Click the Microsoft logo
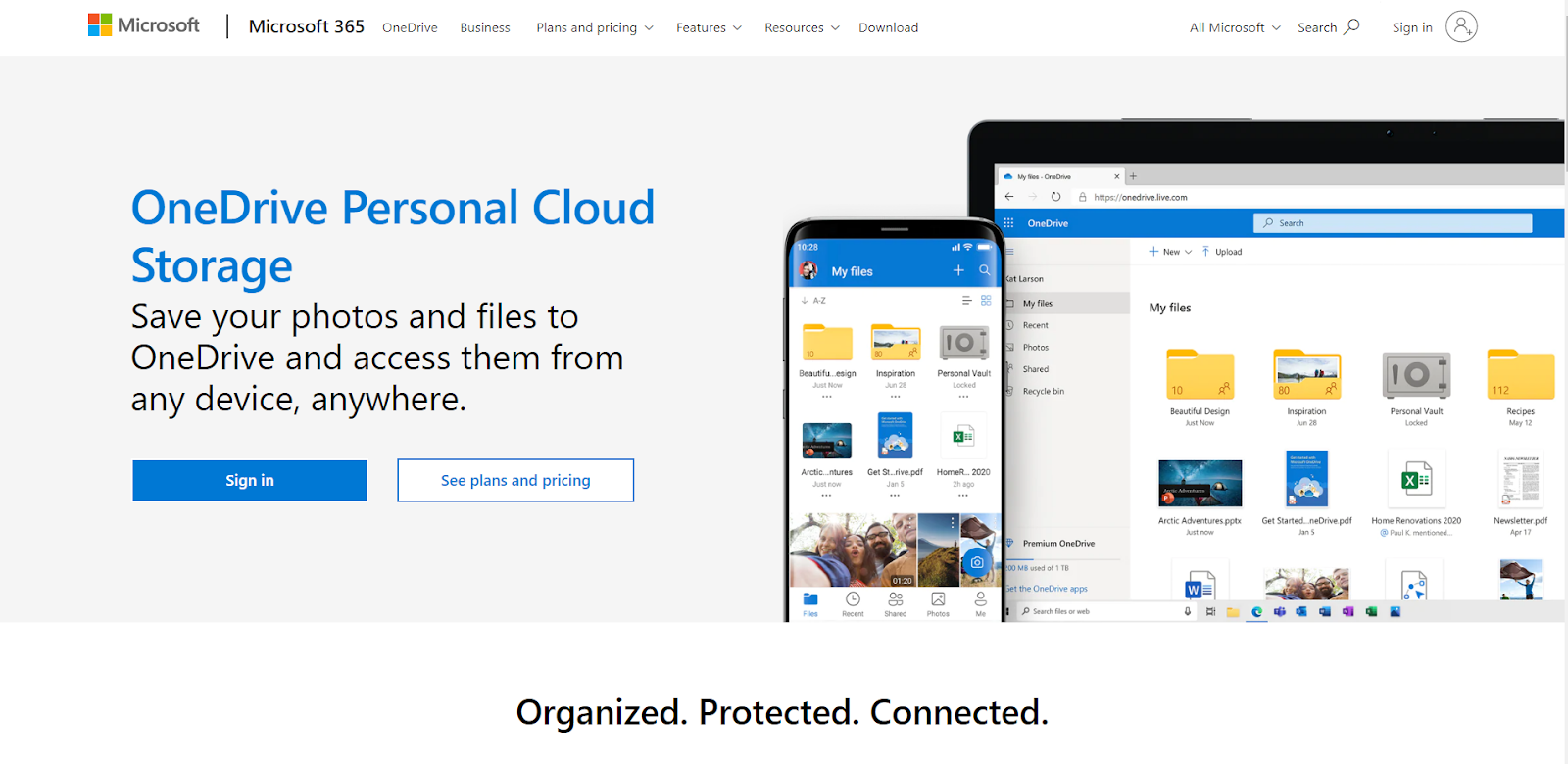 click(143, 25)
